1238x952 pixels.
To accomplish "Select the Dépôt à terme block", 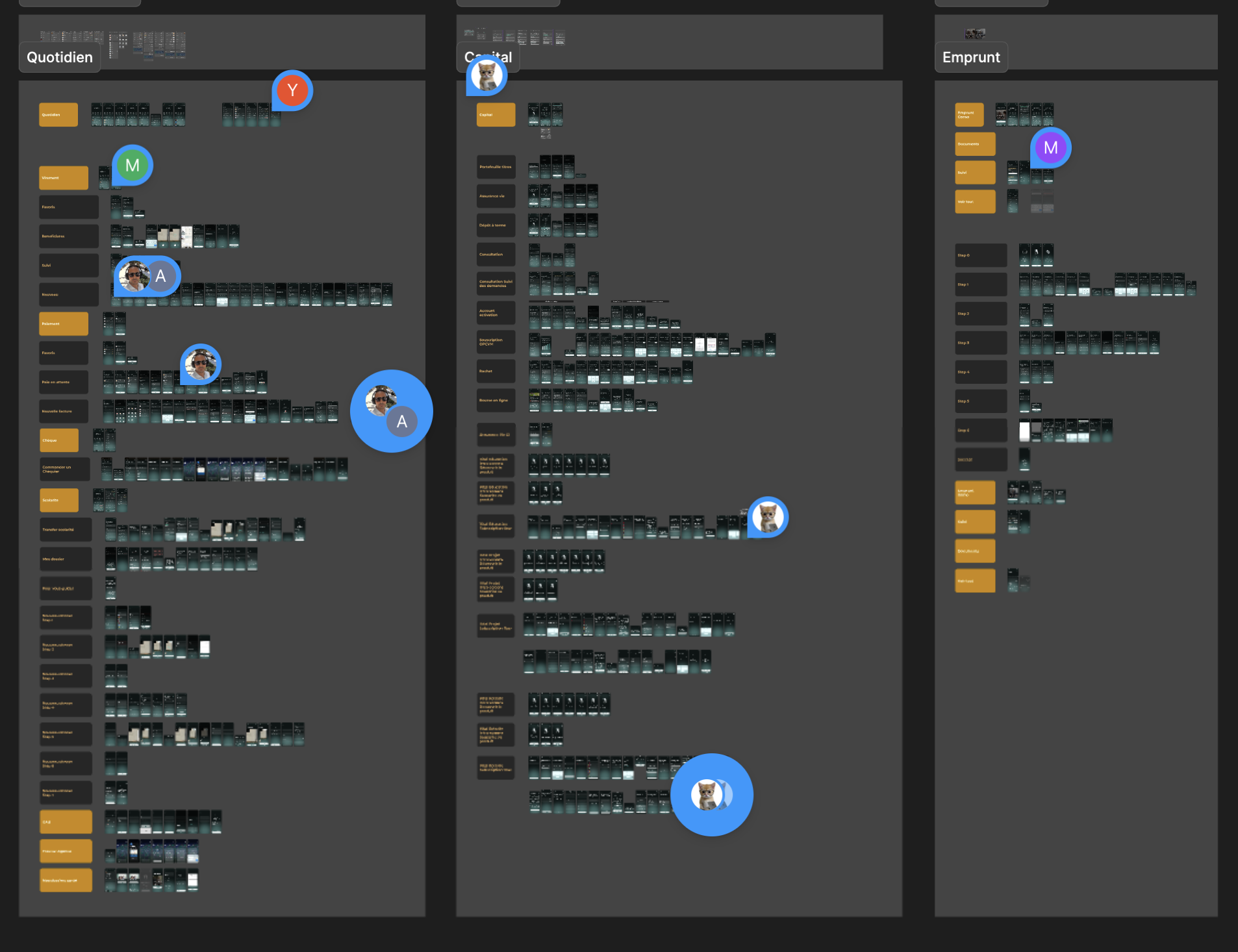I will click(x=496, y=225).
